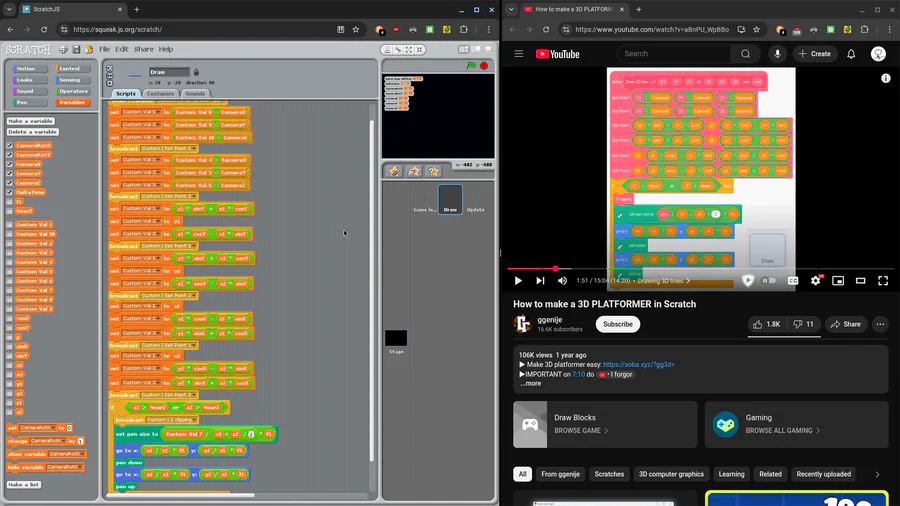The width and height of the screenshot is (900, 506).
Task: Enable YouTube miniplayer
Action: (838, 281)
